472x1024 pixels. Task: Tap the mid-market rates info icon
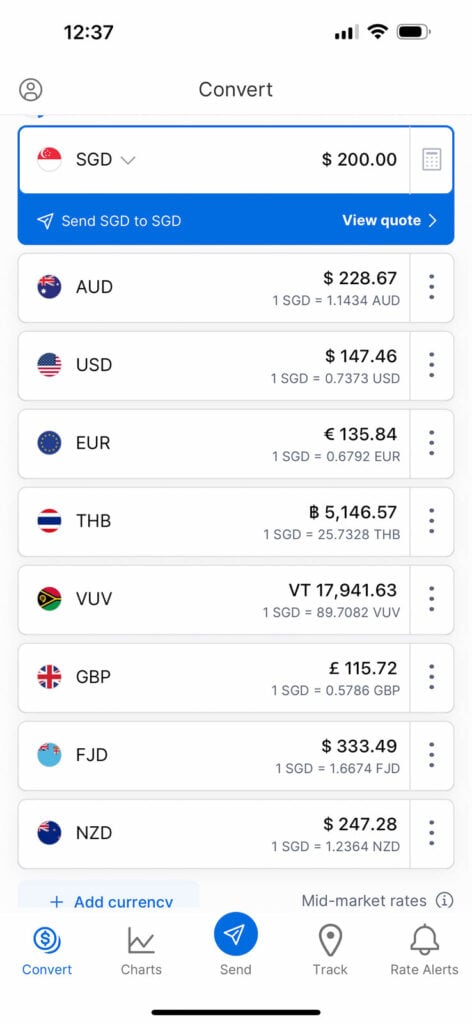click(445, 901)
